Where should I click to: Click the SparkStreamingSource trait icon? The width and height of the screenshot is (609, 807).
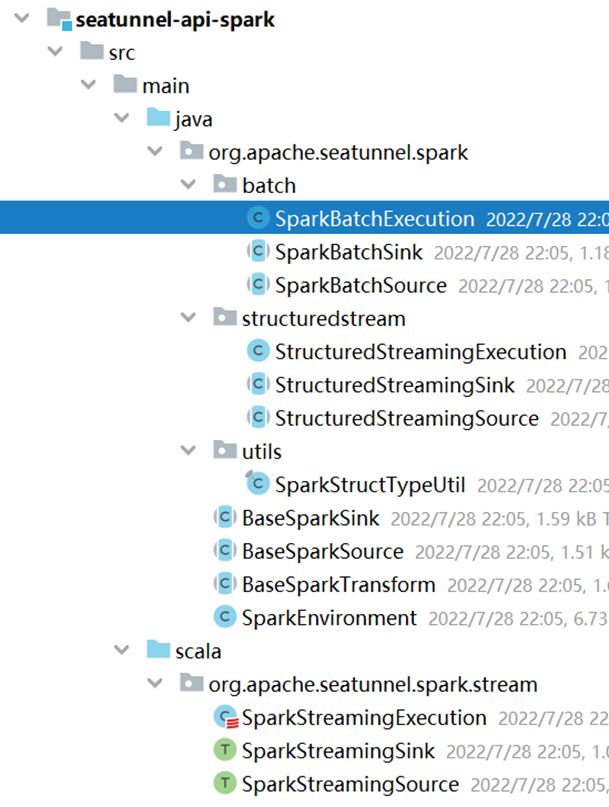click(x=225, y=783)
